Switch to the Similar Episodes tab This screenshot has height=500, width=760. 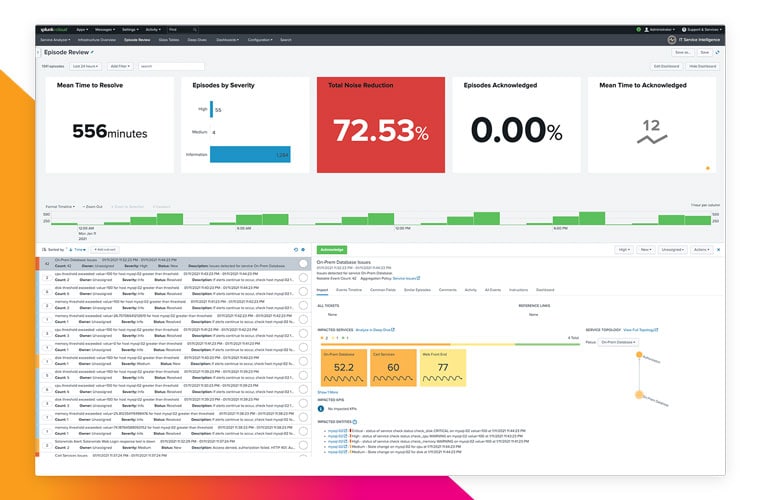[x=417, y=290]
